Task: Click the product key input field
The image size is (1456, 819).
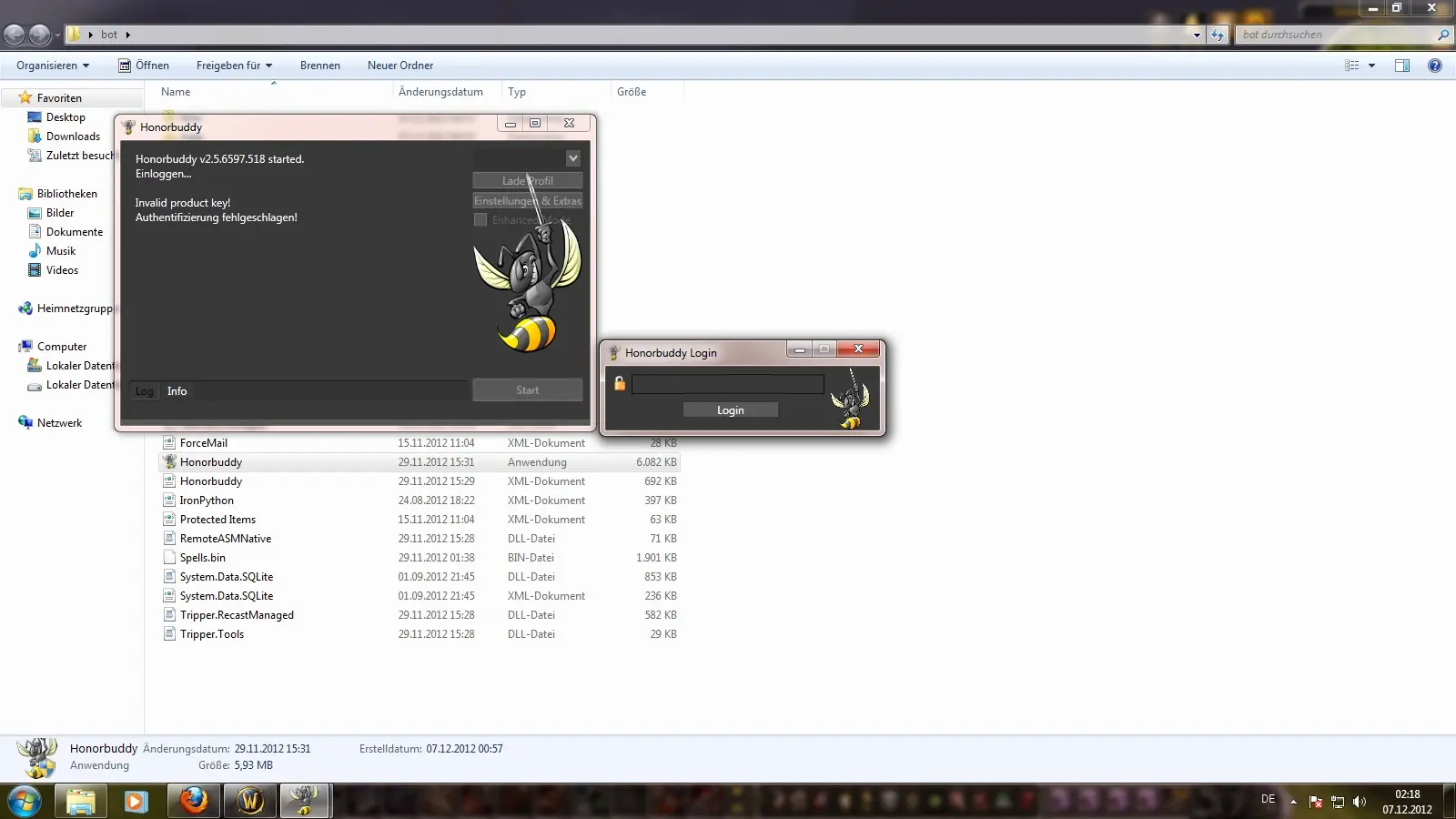Action: tap(728, 384)
